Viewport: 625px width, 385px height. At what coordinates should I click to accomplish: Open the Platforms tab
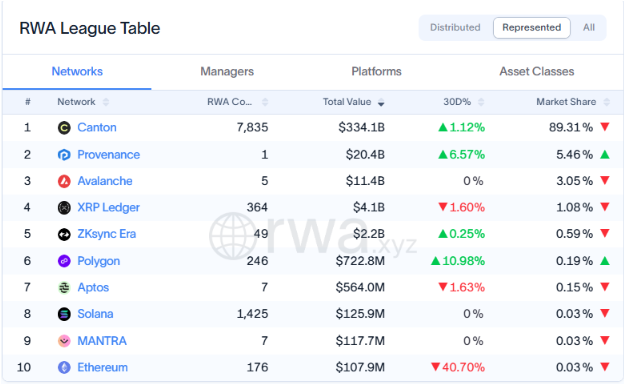[376, 71]
